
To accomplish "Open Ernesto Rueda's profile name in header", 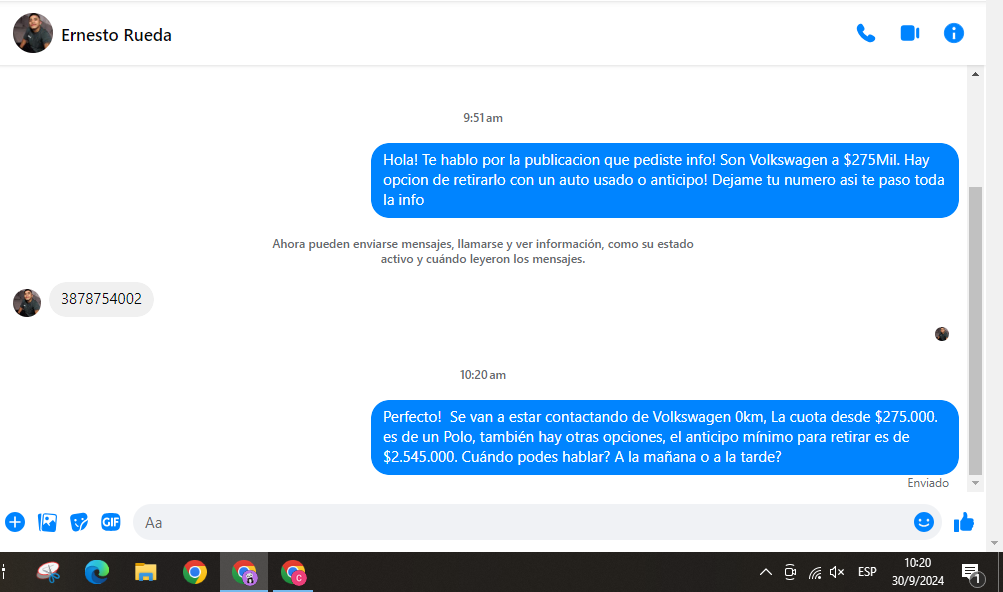I will 116,35.
